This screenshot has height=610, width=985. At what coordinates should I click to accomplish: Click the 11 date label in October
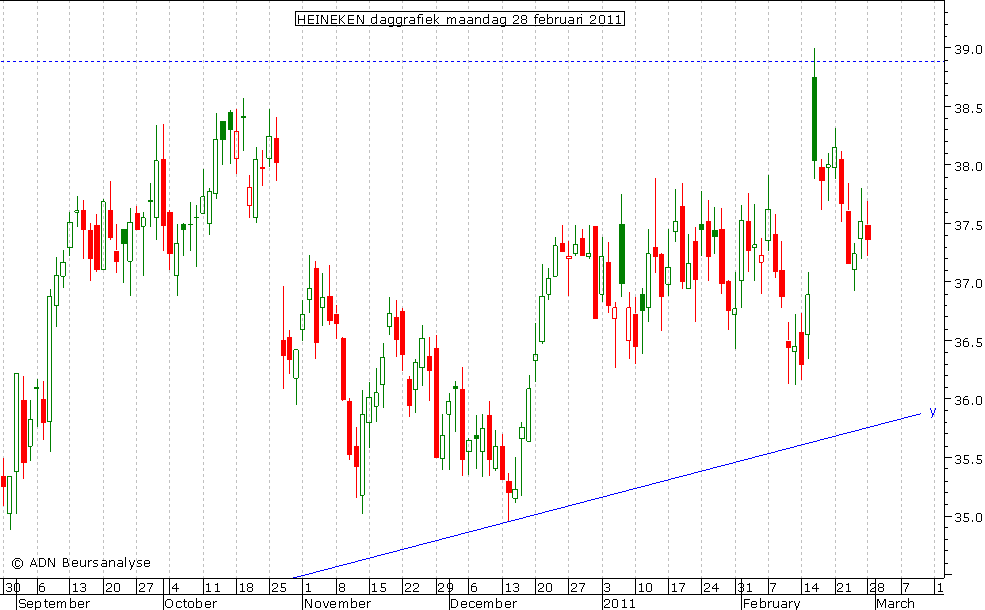click(x=212, y=587)
